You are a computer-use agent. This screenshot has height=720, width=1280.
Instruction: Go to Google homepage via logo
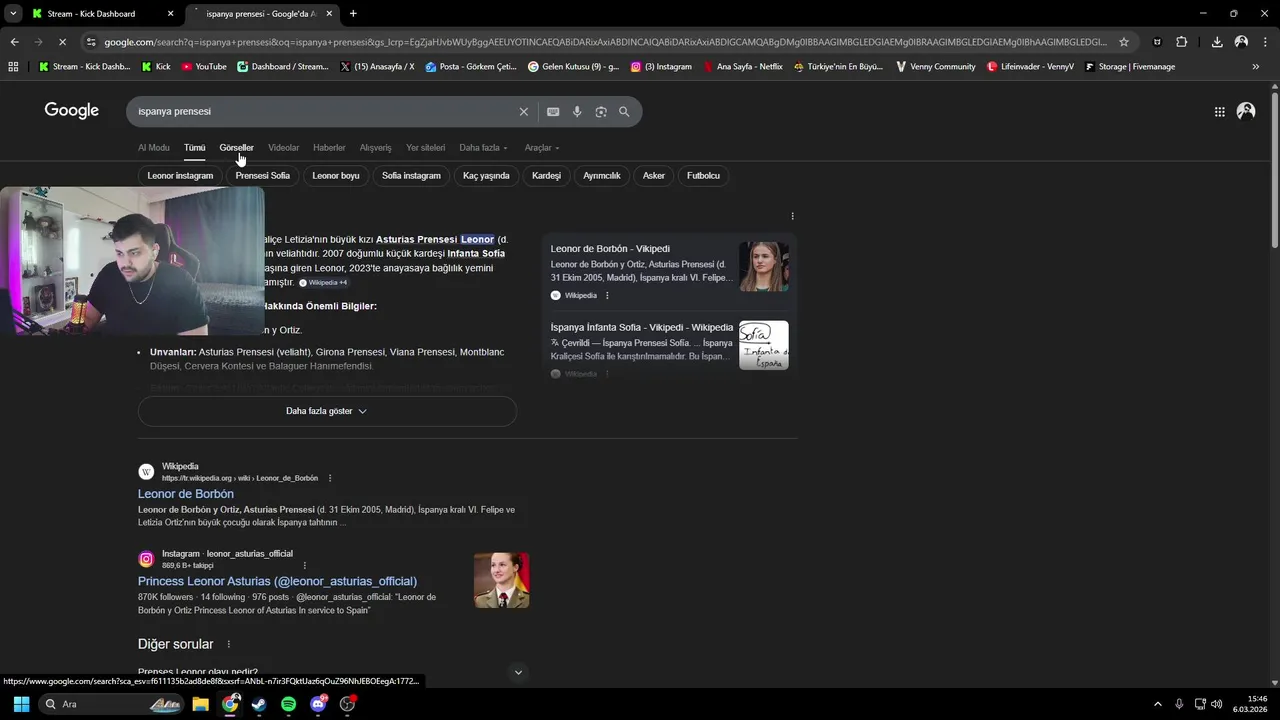(x=72, y=111)
